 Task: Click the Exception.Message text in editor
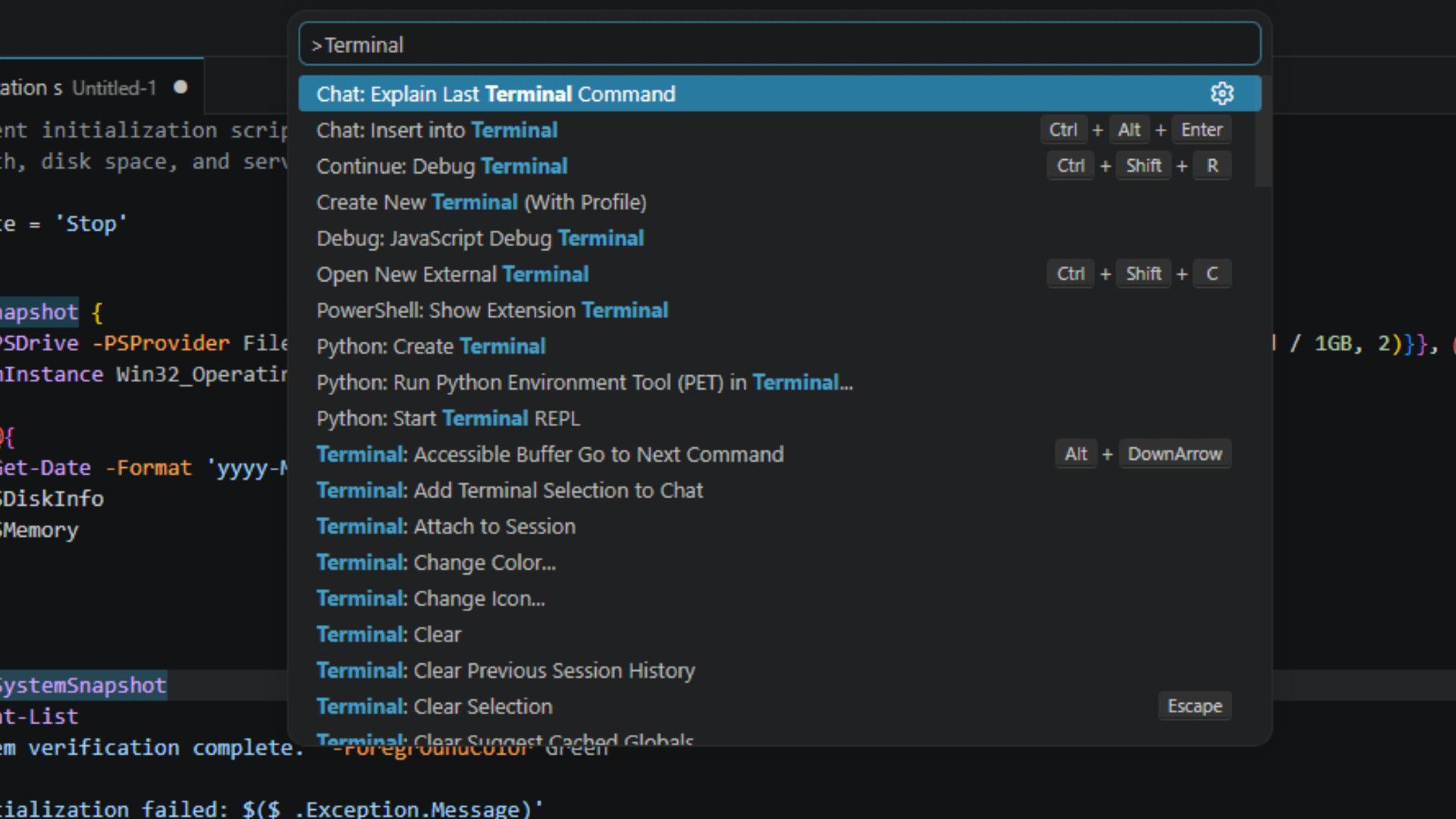click(x=413, y=808)
